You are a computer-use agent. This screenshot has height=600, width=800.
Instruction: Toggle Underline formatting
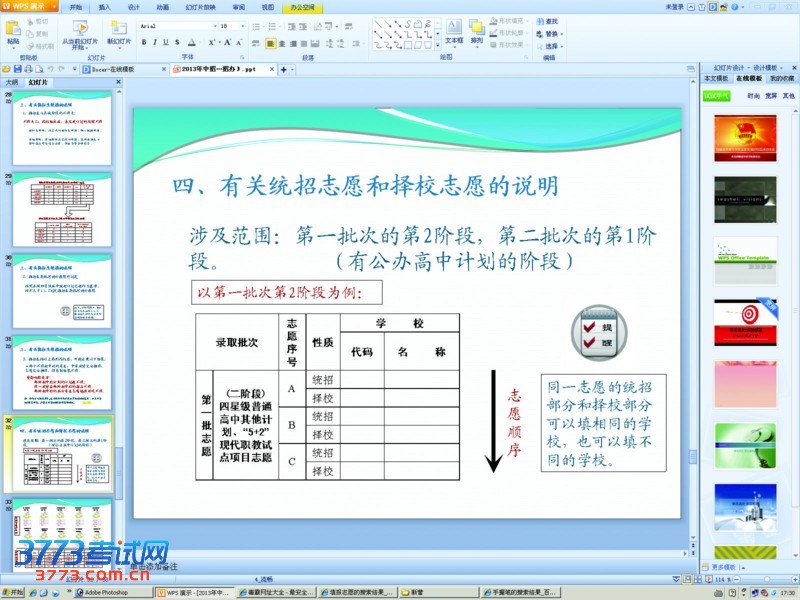[166, 42]
